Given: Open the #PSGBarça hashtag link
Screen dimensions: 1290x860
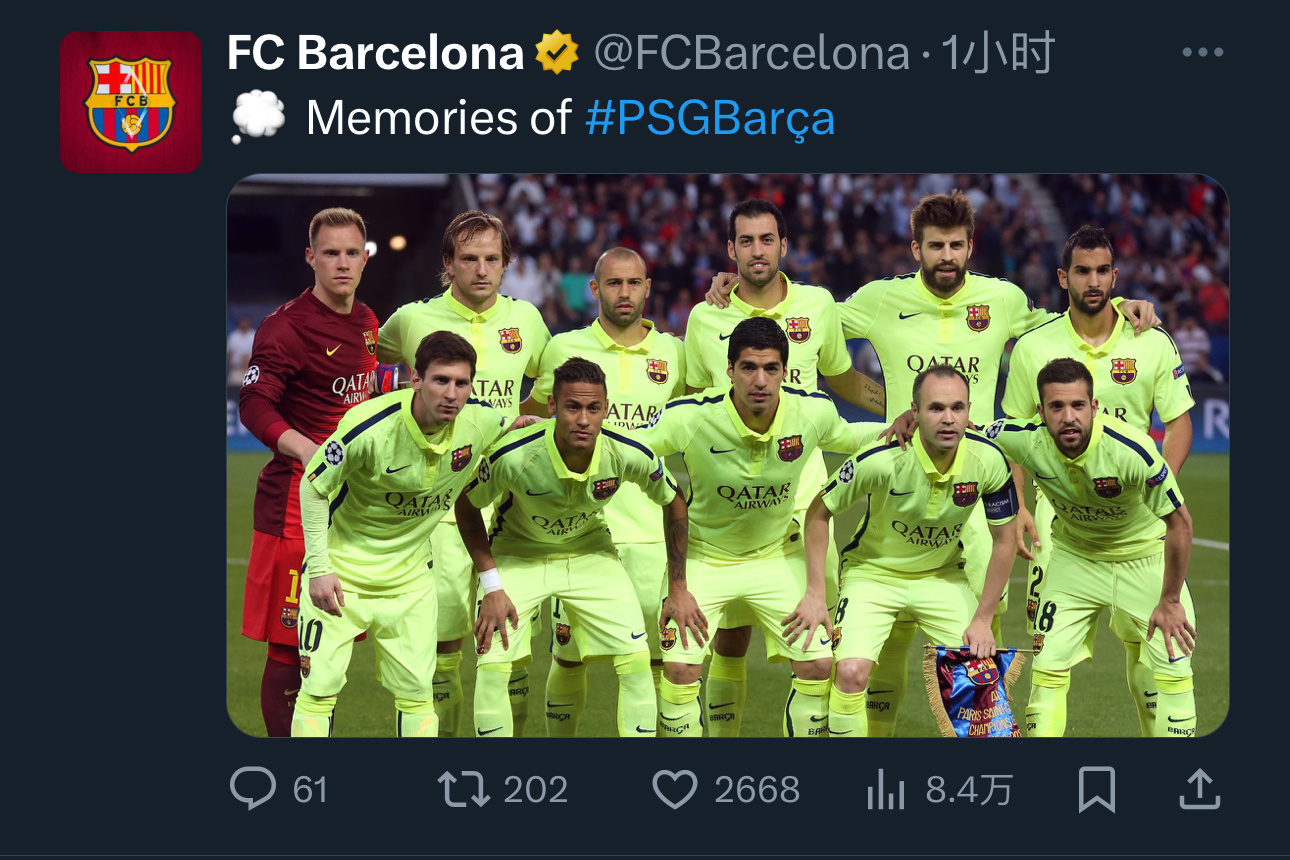Looking at the screenshot, I should 710,118.
